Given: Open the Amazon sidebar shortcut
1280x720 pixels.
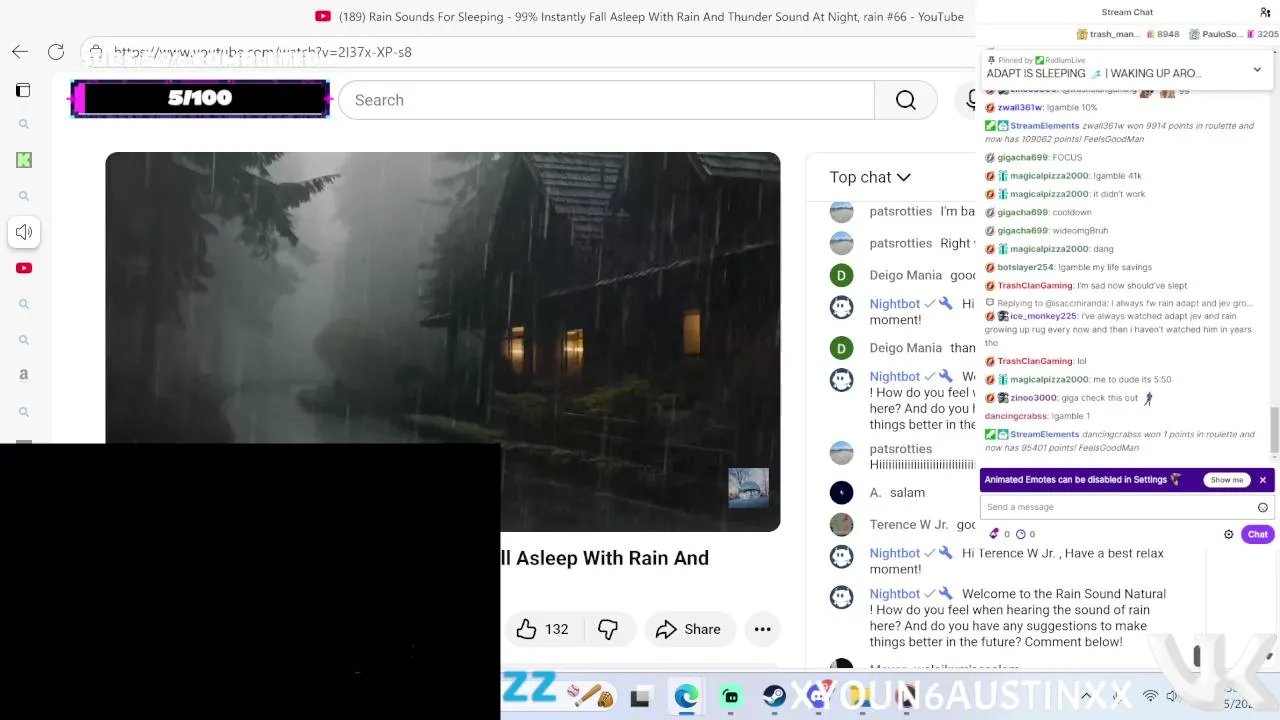Looking at the screenshot, I should click(24, 375).
